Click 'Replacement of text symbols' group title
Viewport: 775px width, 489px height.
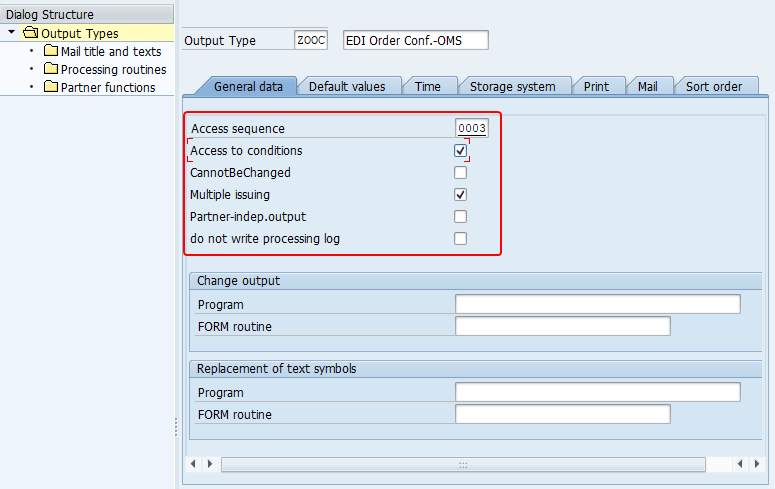coord(276,369)
